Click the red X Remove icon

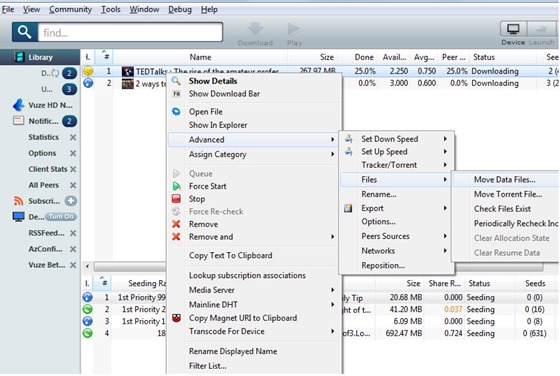176,224
